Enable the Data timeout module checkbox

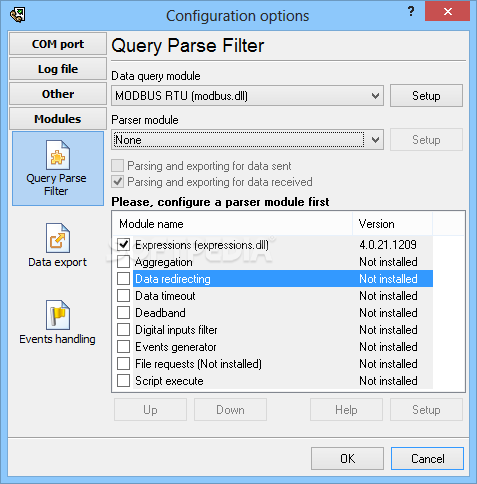[123, 296]
